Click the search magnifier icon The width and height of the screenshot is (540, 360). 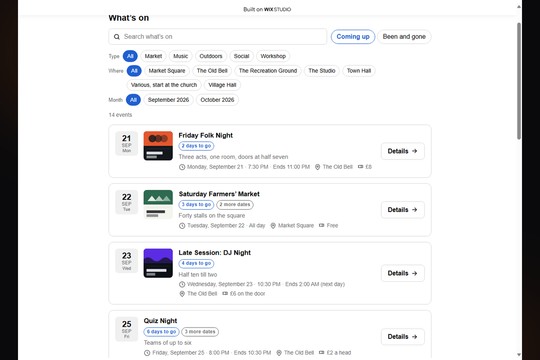[117, 37]
